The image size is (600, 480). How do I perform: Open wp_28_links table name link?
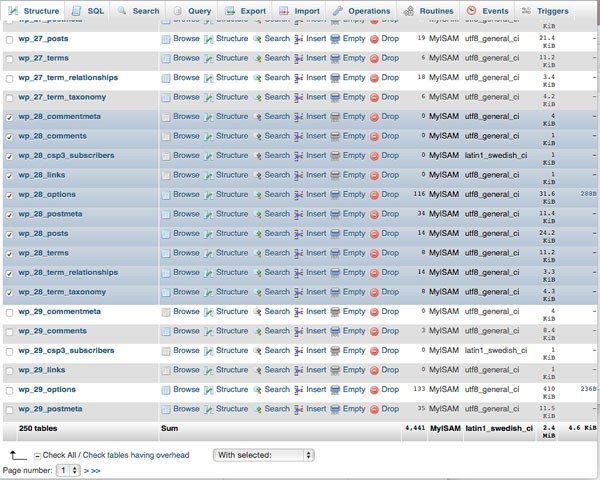[x=42, y=175]
